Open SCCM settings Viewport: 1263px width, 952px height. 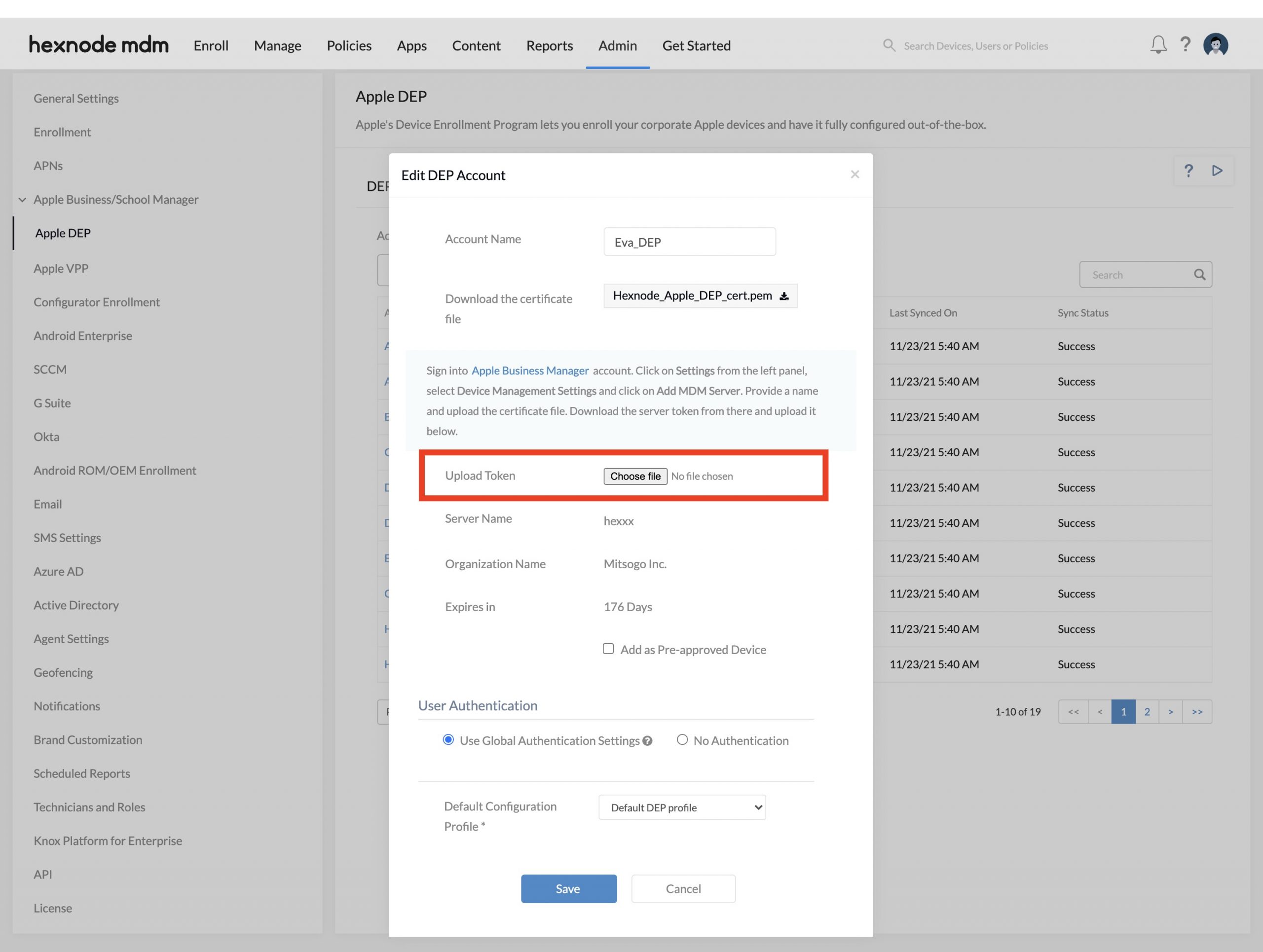click(50, 369)
